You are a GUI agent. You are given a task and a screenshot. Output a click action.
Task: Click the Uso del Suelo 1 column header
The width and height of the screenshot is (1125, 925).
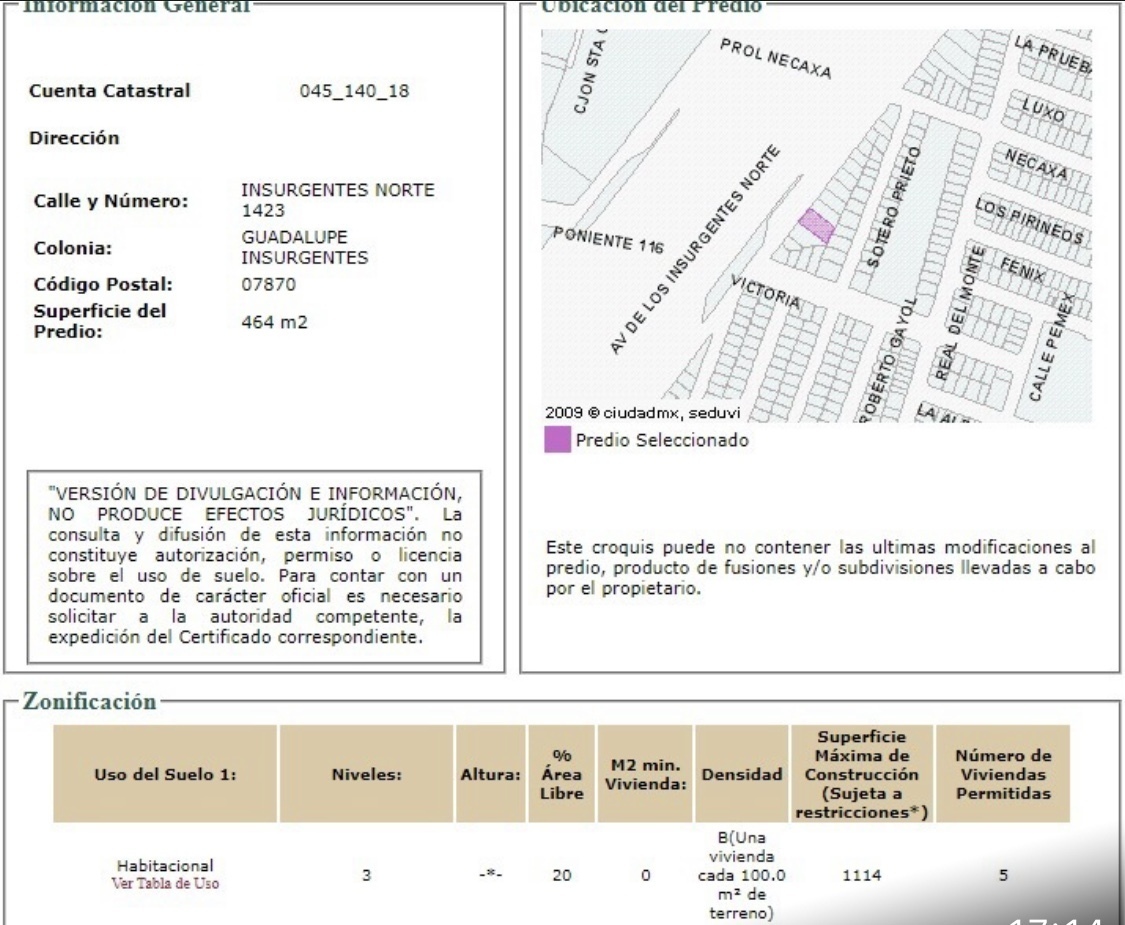click(x=165, y=774)
